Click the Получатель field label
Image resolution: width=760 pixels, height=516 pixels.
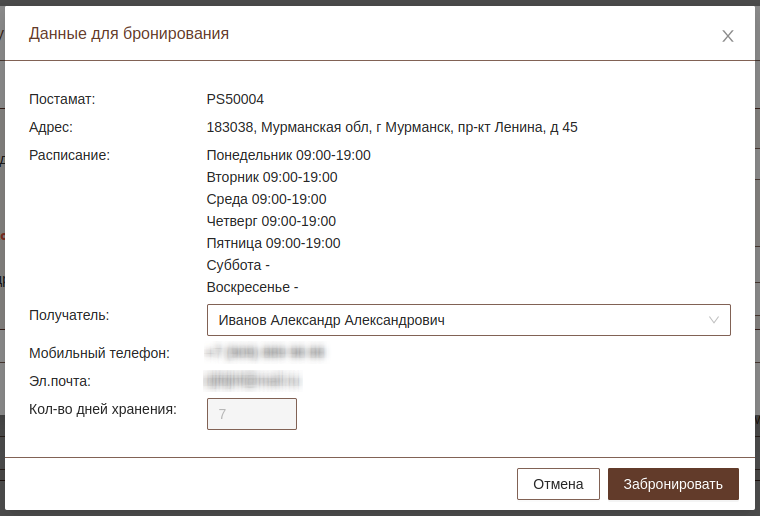69,315
